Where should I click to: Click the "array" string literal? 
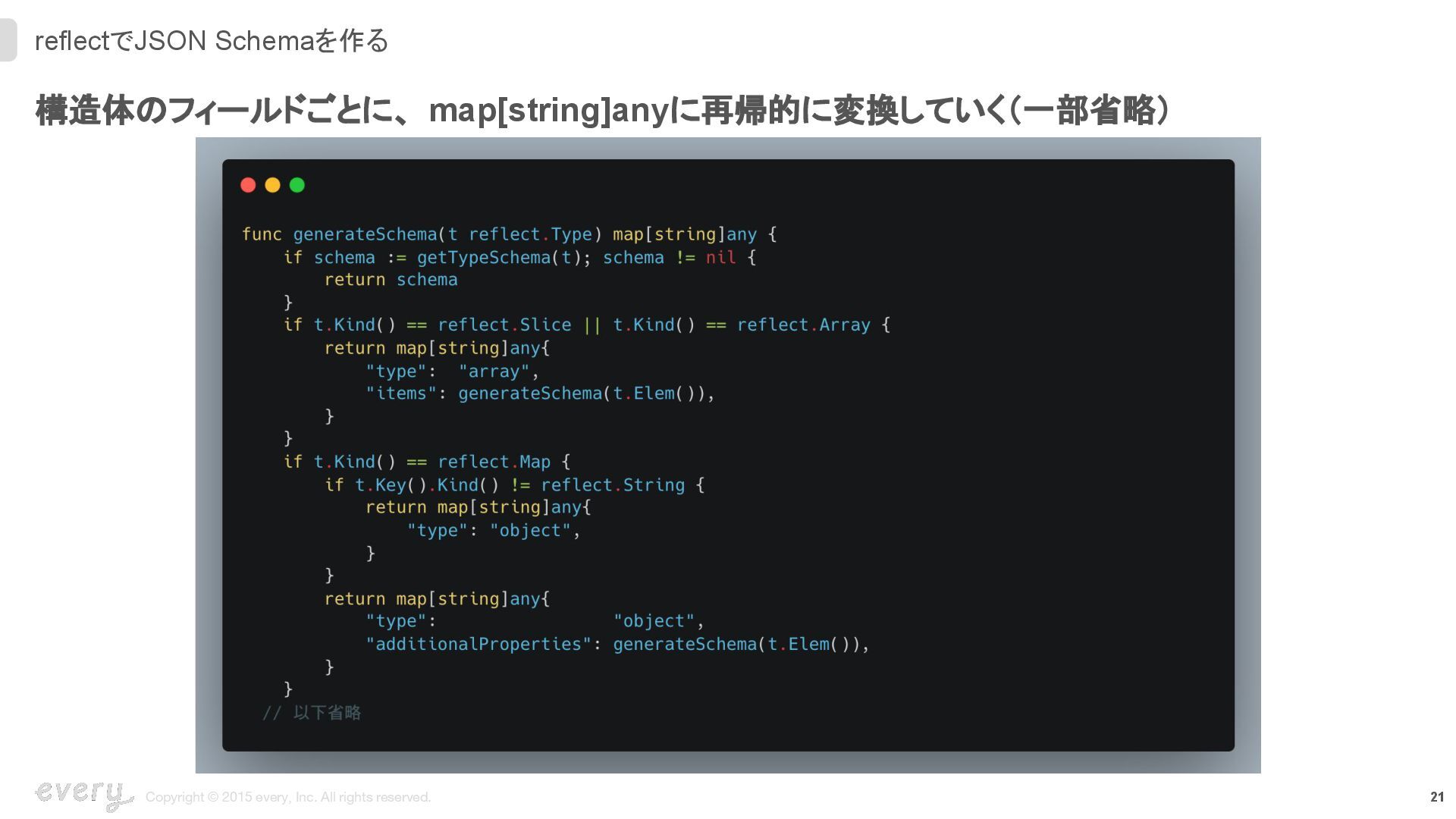[x=494, y=372]
